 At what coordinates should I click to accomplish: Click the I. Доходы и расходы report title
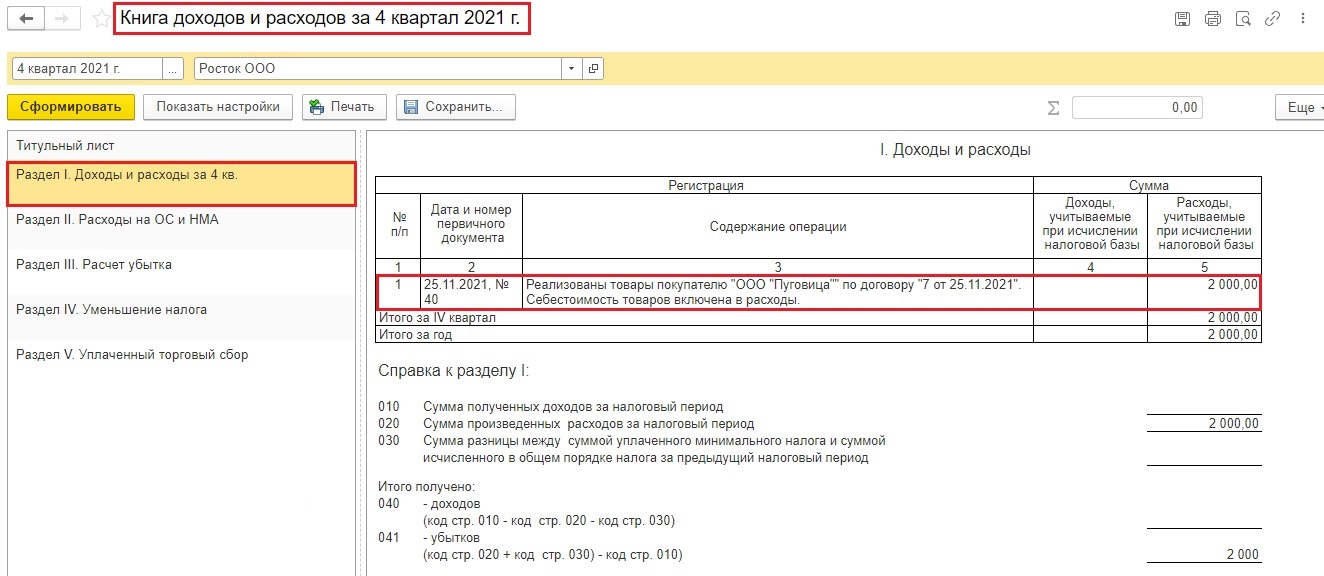(955, 150)
